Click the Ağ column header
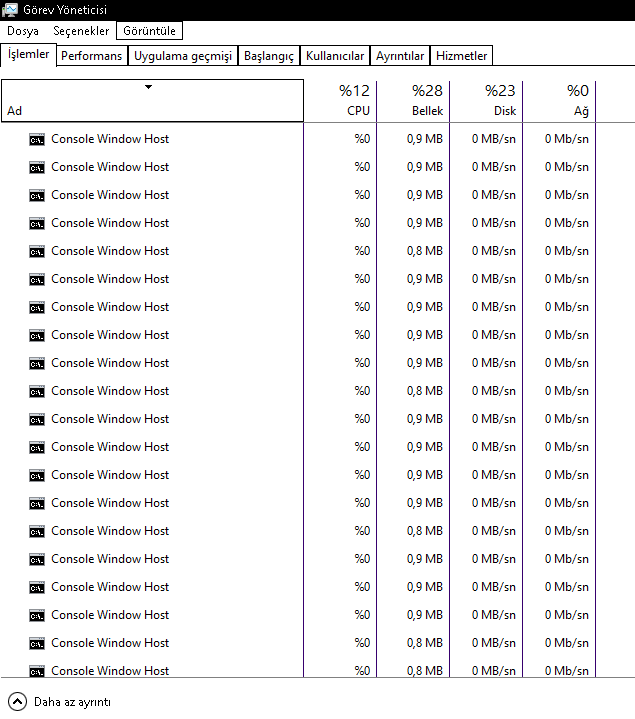Viewport: 635px width, 719px height. 559,101
